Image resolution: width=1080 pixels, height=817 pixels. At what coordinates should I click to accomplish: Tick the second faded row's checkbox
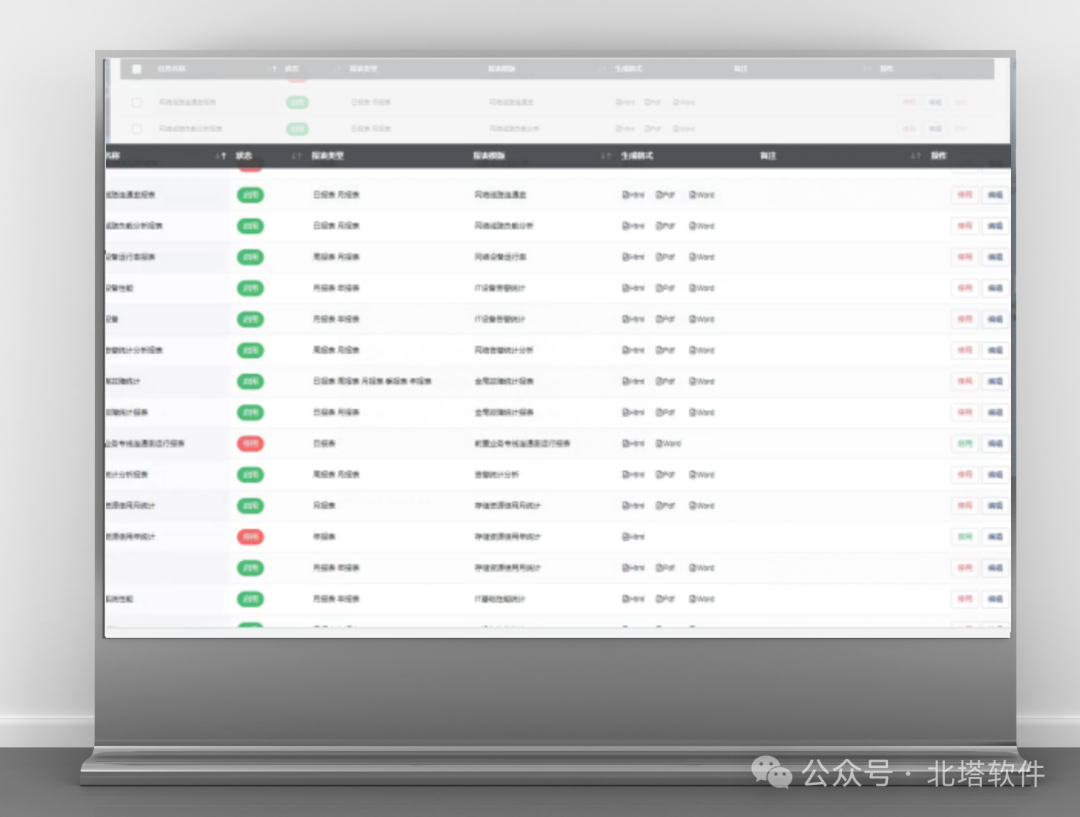point(136,129)
